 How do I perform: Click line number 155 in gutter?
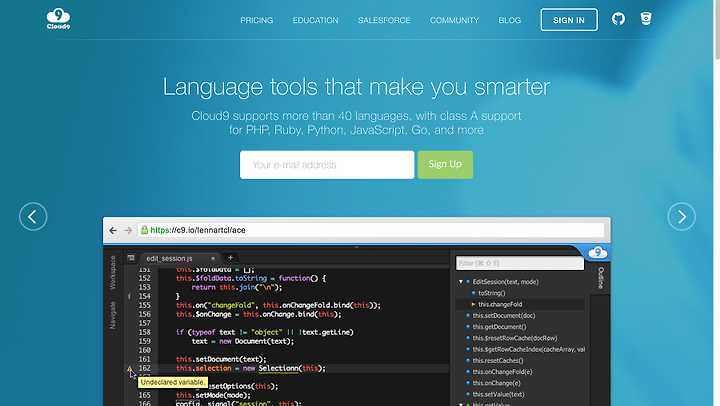144,305
